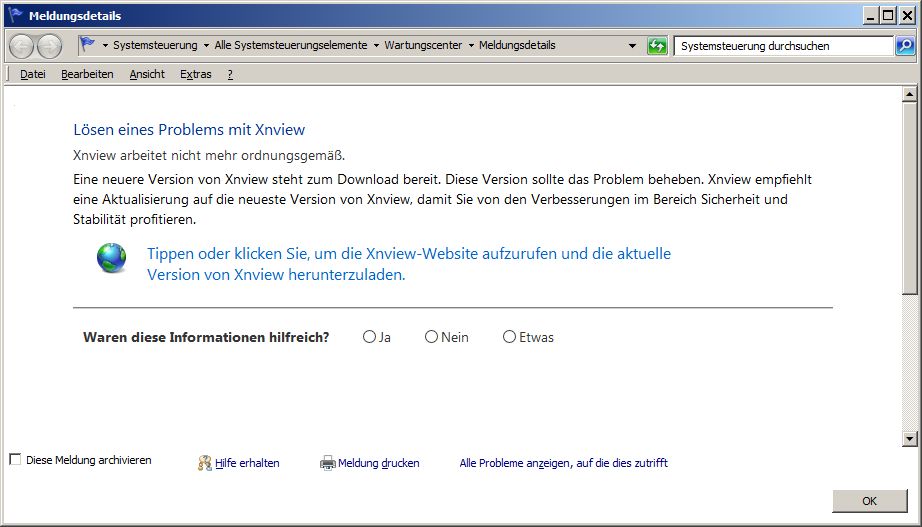Click the Hilfe erhalten help icon
922x527 pixels.
coord(205,463)
